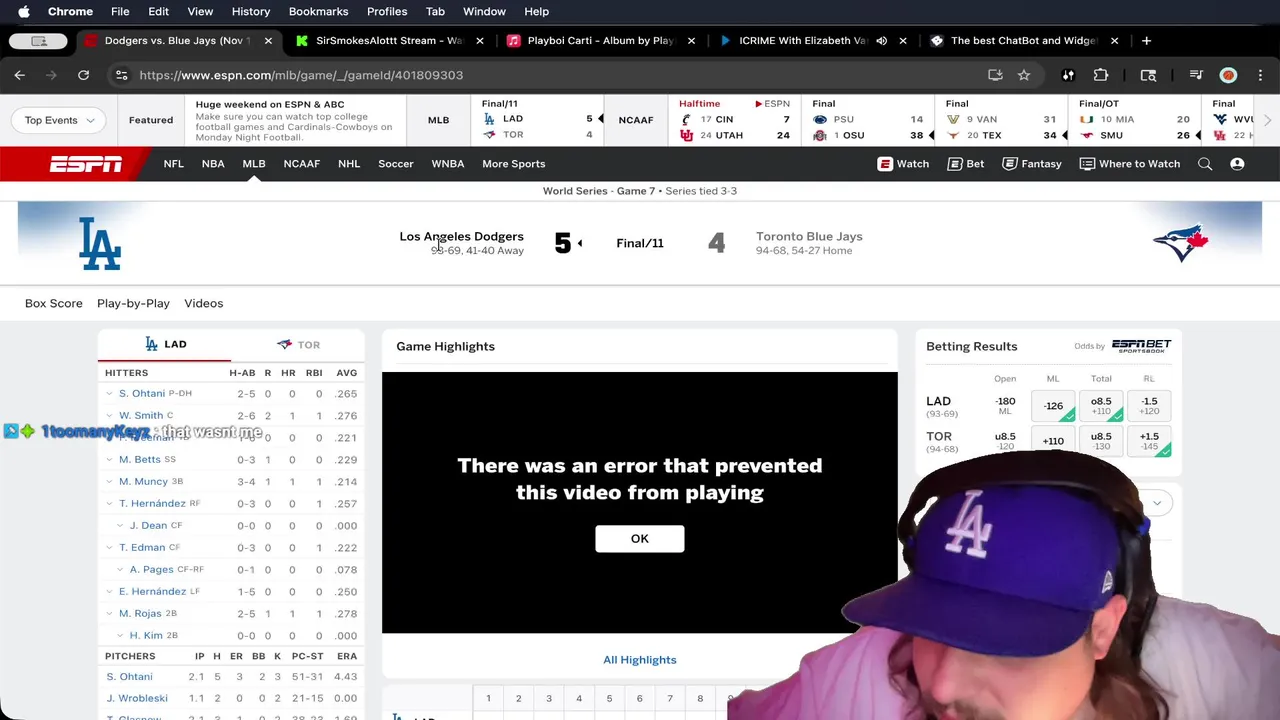Open the Chrome three-dot menu
1280x720 pixels.
tap(1259, 75)
